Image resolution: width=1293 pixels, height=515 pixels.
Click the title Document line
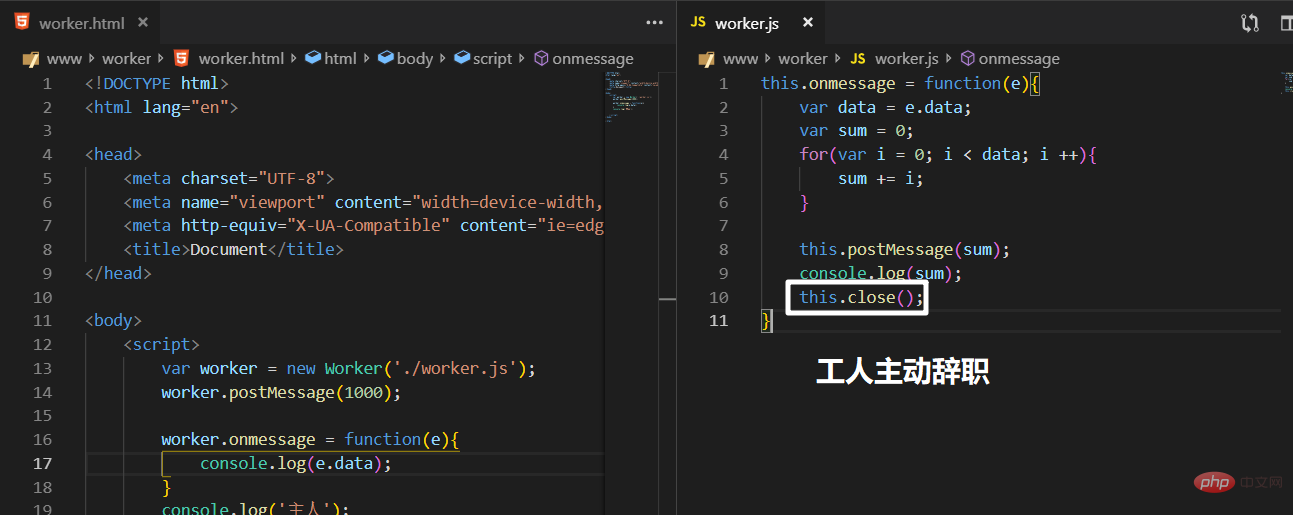coord(233,249)
